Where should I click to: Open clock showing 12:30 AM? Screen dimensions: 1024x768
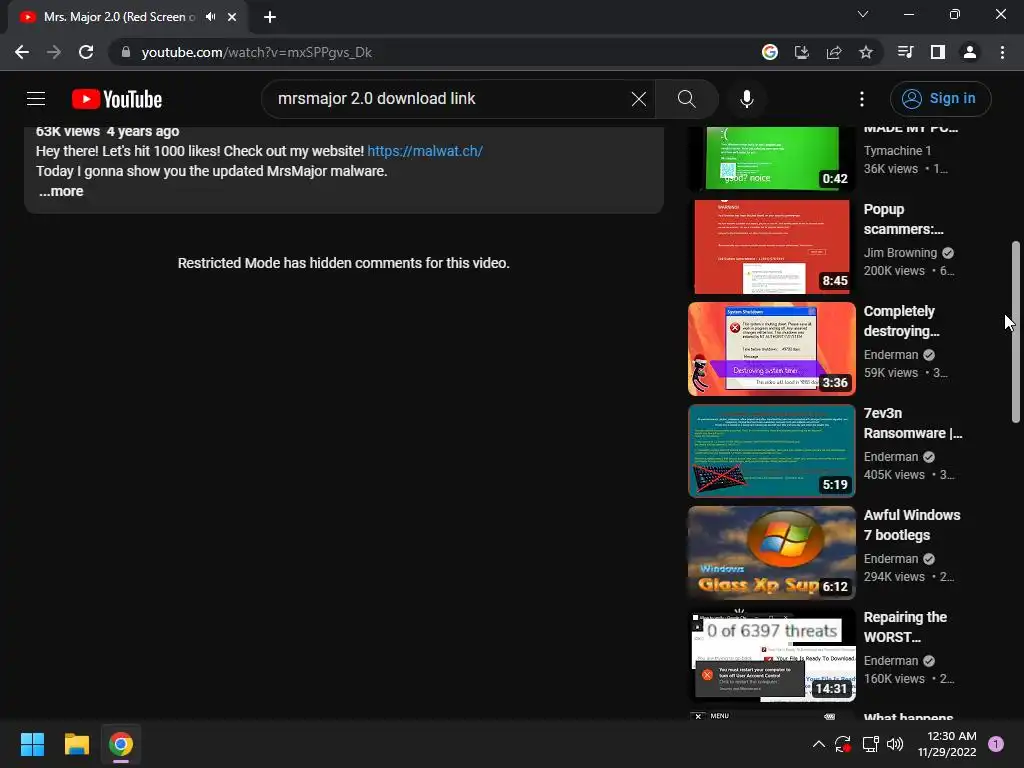pos(947,744)
